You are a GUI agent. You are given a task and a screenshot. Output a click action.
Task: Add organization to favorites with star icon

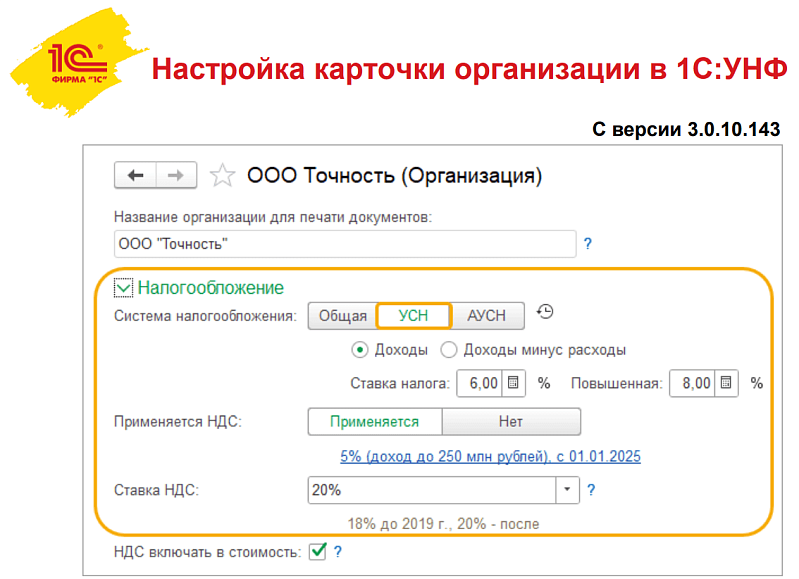[223, 176]
